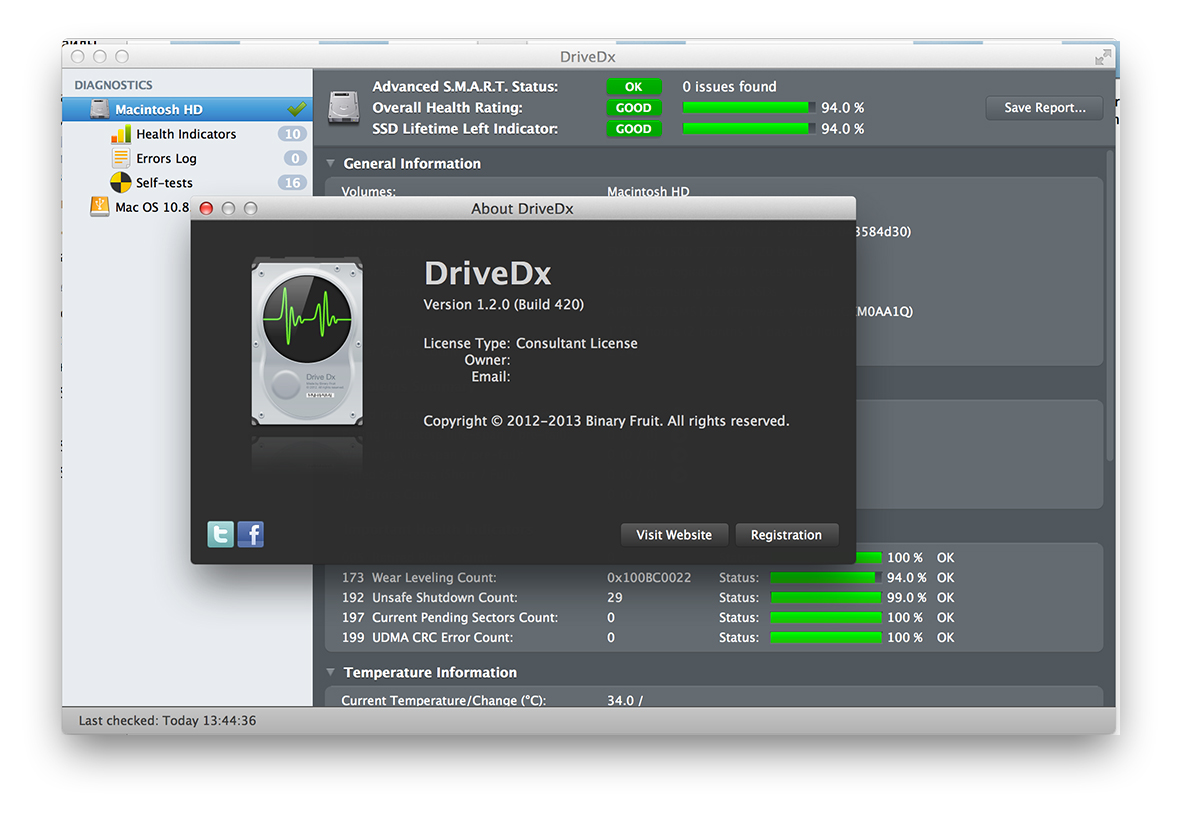Click the Health Indicators count badge 10

pos(292,134)
